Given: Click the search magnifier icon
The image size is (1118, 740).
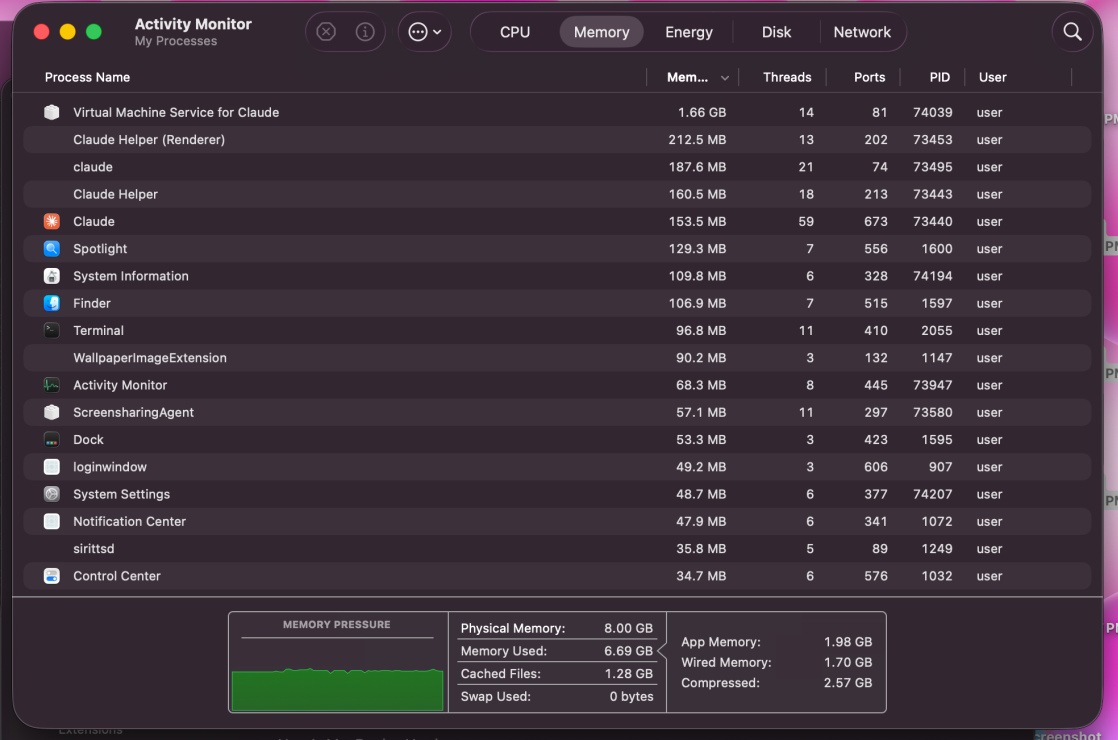Looking at the screenshot, I should point(1072,31).
